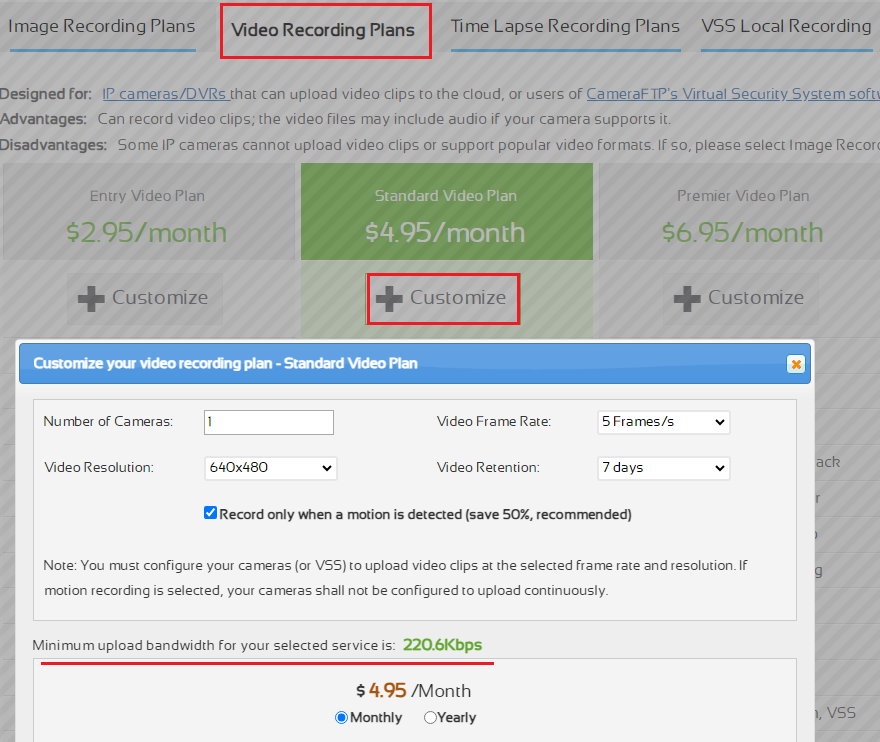Open the Video Frame Rate dropdown
Image resolution: width=880 pixels, height=742 pixels.
point(663,422)
